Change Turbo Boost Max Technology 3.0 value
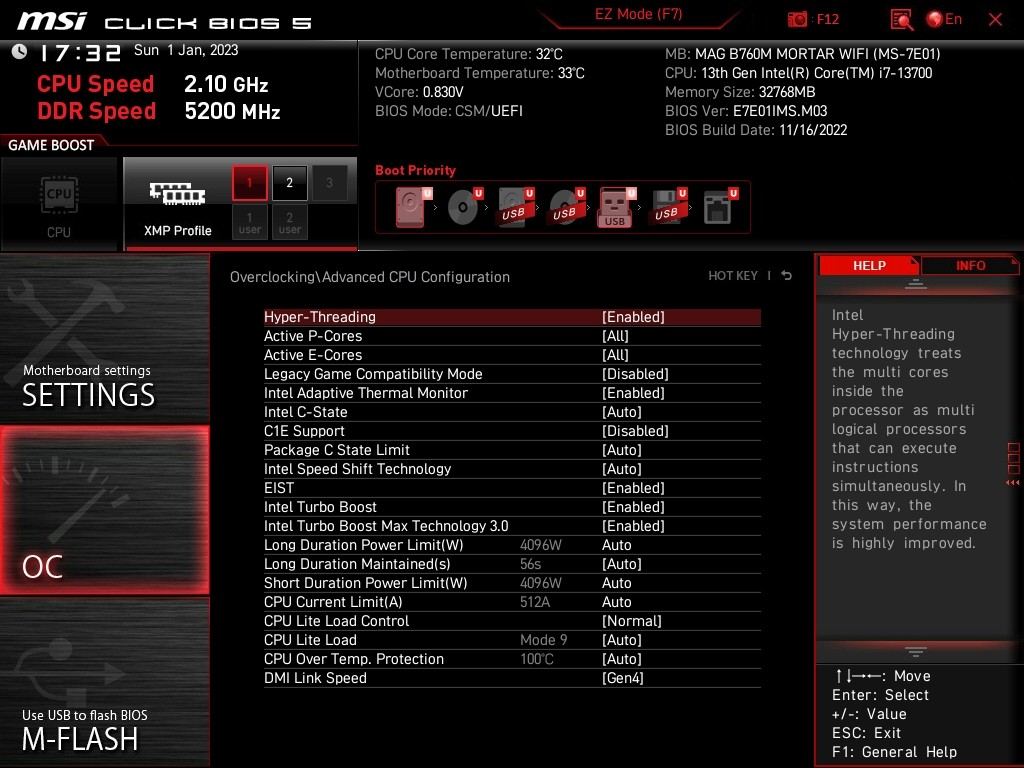Image resolution: width=1024 pixels, height=768 pixels. (633, 525)
